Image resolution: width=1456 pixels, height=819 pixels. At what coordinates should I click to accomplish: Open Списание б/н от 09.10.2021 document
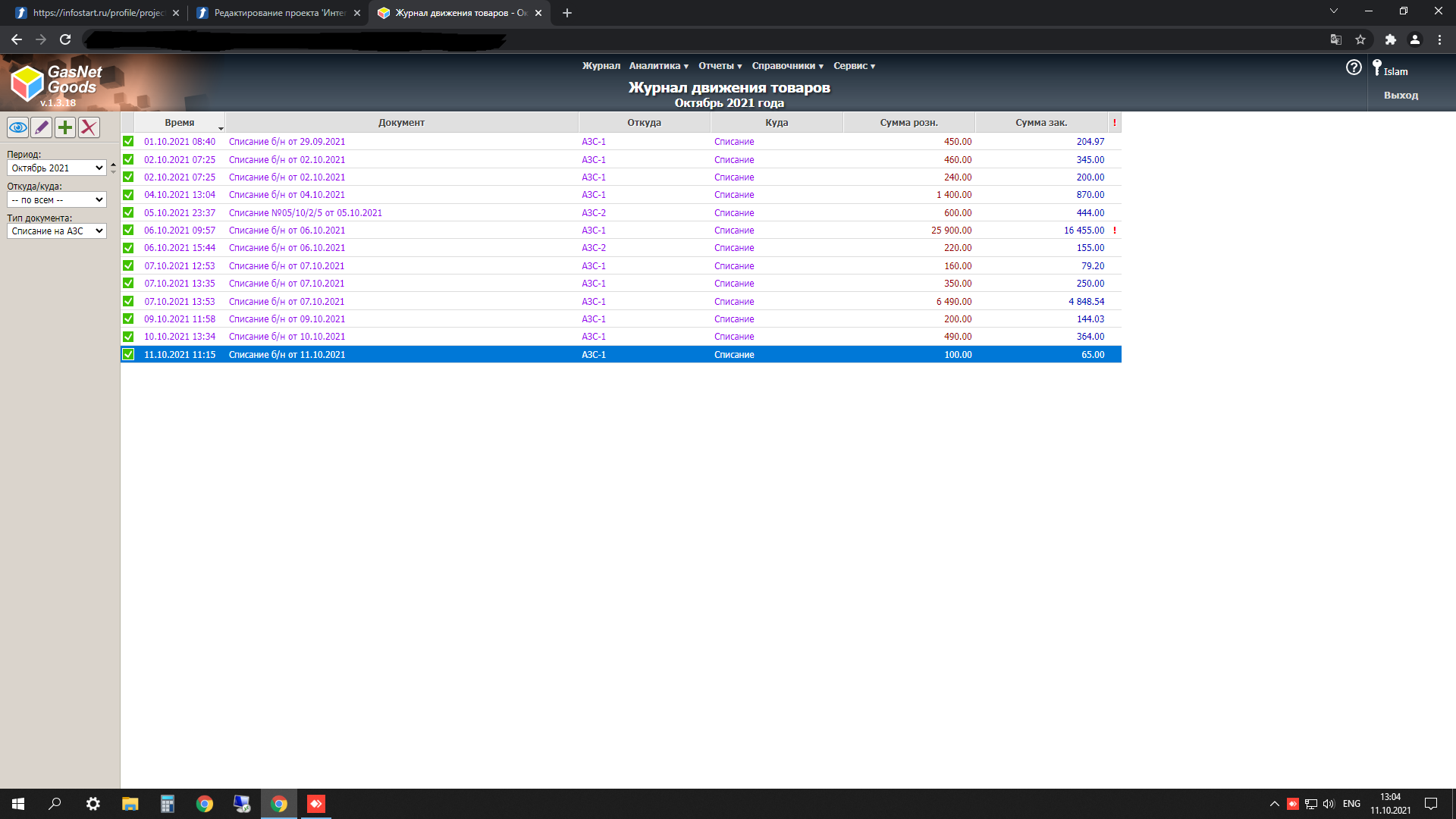coord(287,319)
